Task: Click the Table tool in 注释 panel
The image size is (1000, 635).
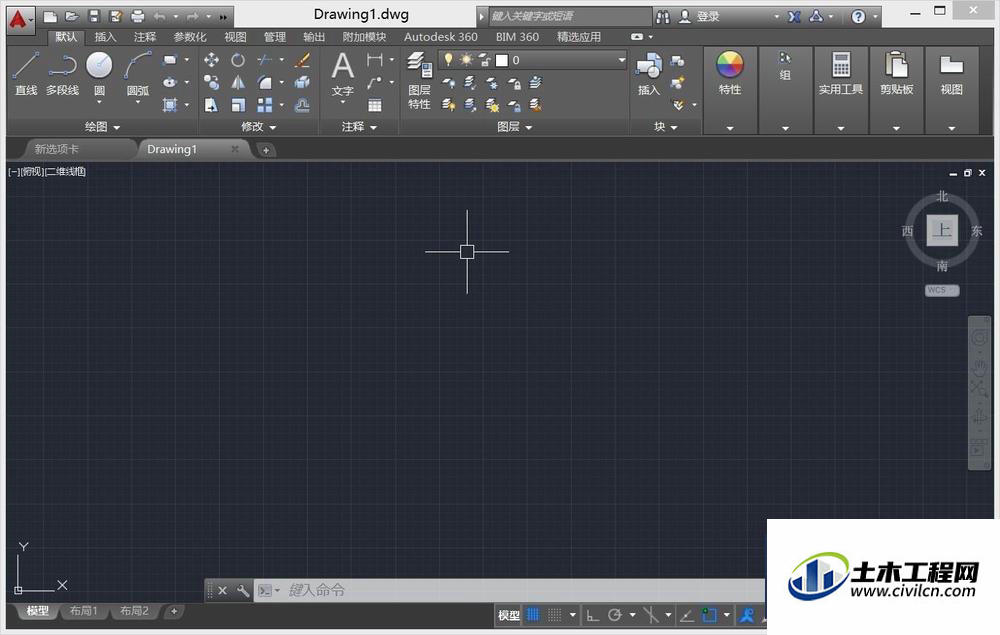Action: point(375,105)
